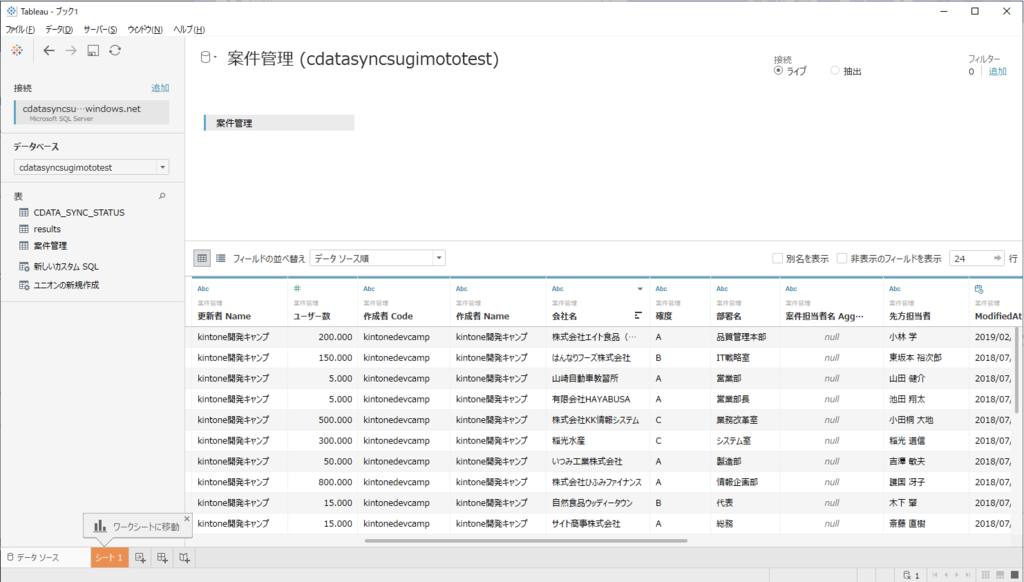1024x582 pixels.
Task: Open the 会社名 column dropdown arrow
Action: click(640, 289)
